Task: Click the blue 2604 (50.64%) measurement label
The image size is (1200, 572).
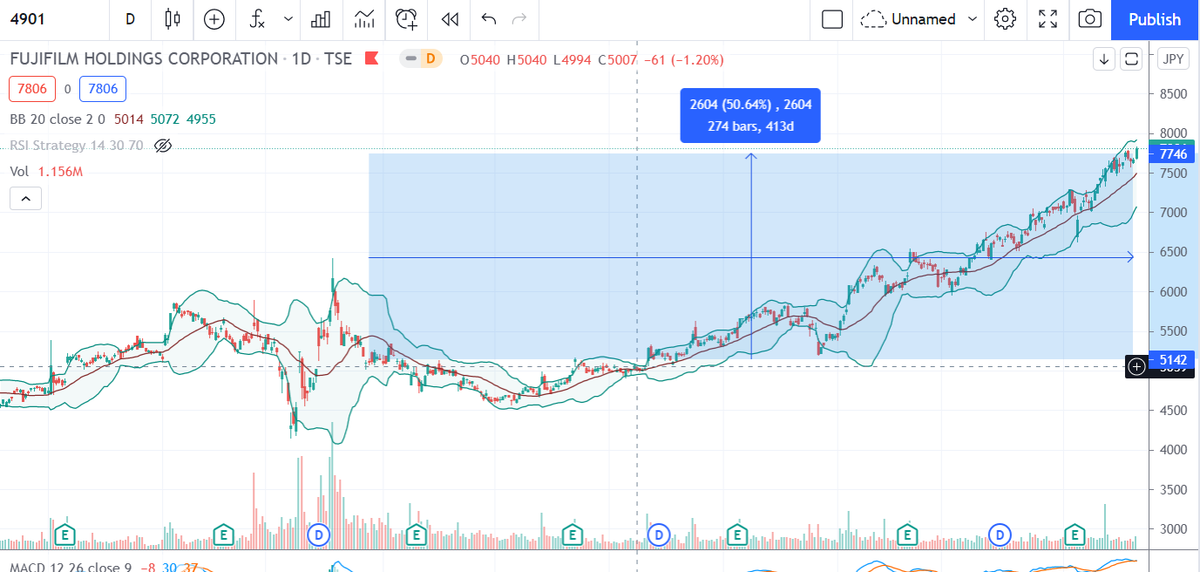Action: [x=750, y=116]
